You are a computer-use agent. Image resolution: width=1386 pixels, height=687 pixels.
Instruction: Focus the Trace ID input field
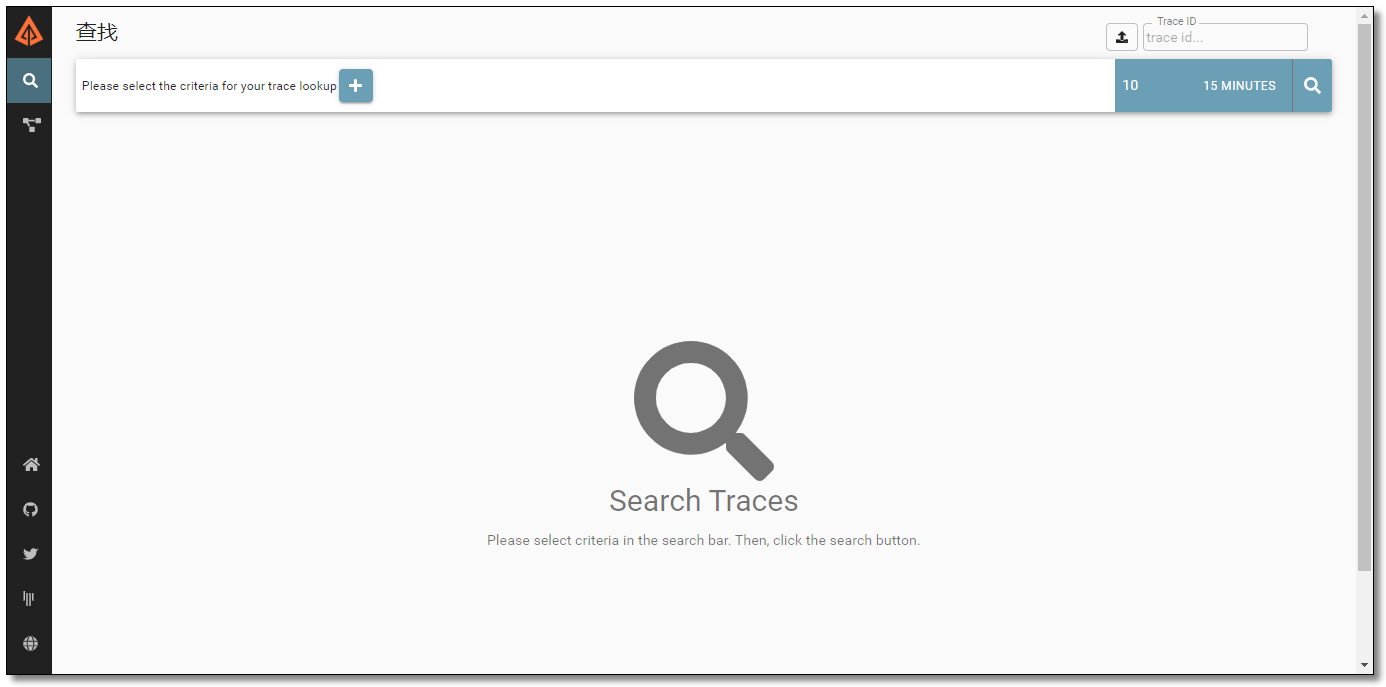[x=1225, y=37]
